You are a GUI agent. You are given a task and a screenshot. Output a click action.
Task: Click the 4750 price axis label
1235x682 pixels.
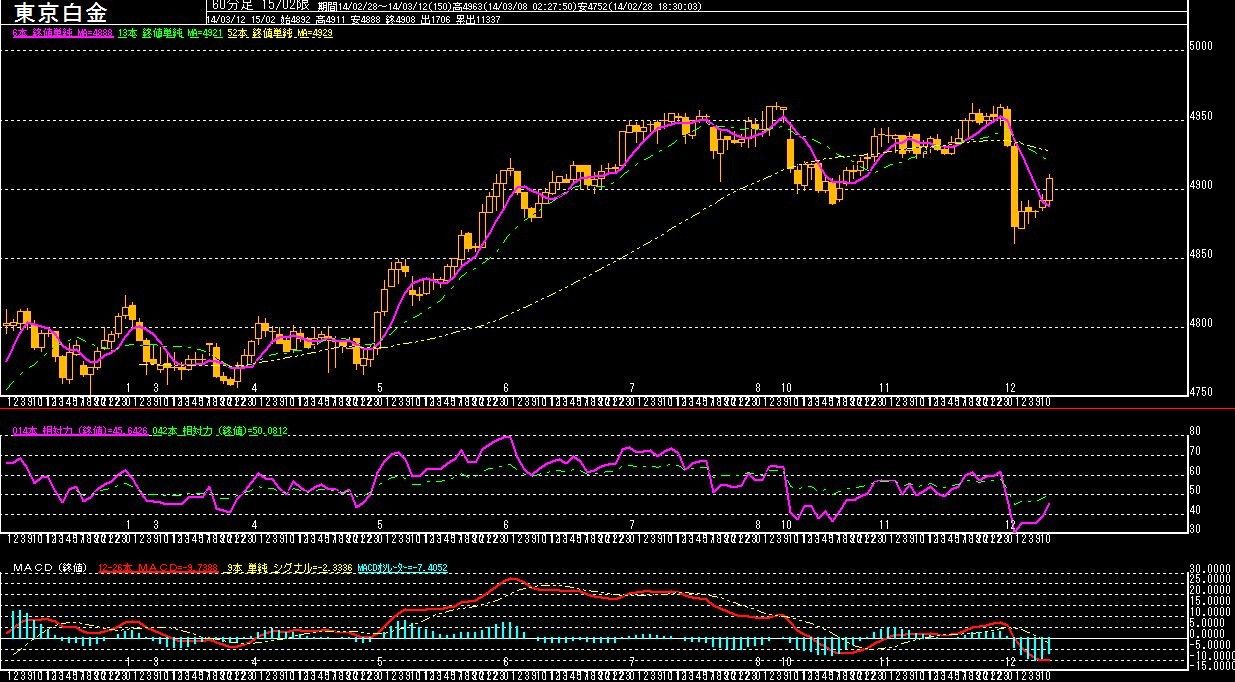1201,392
